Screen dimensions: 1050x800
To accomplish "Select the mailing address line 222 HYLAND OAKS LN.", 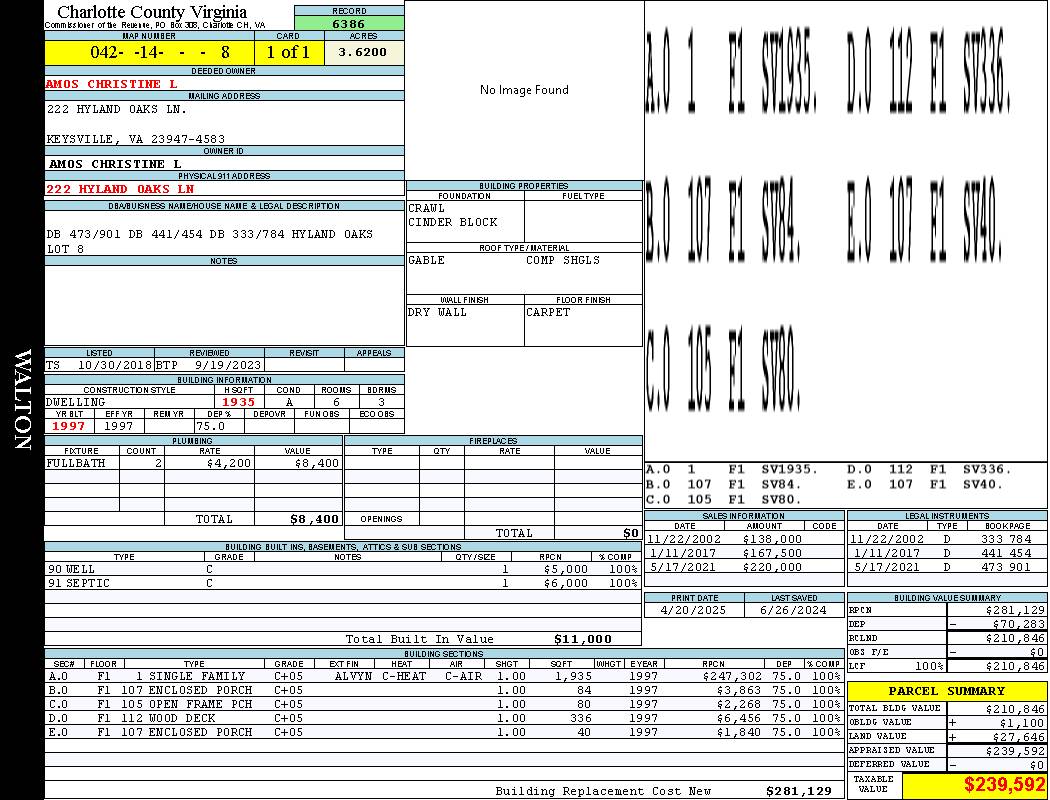I will (117, 109).
